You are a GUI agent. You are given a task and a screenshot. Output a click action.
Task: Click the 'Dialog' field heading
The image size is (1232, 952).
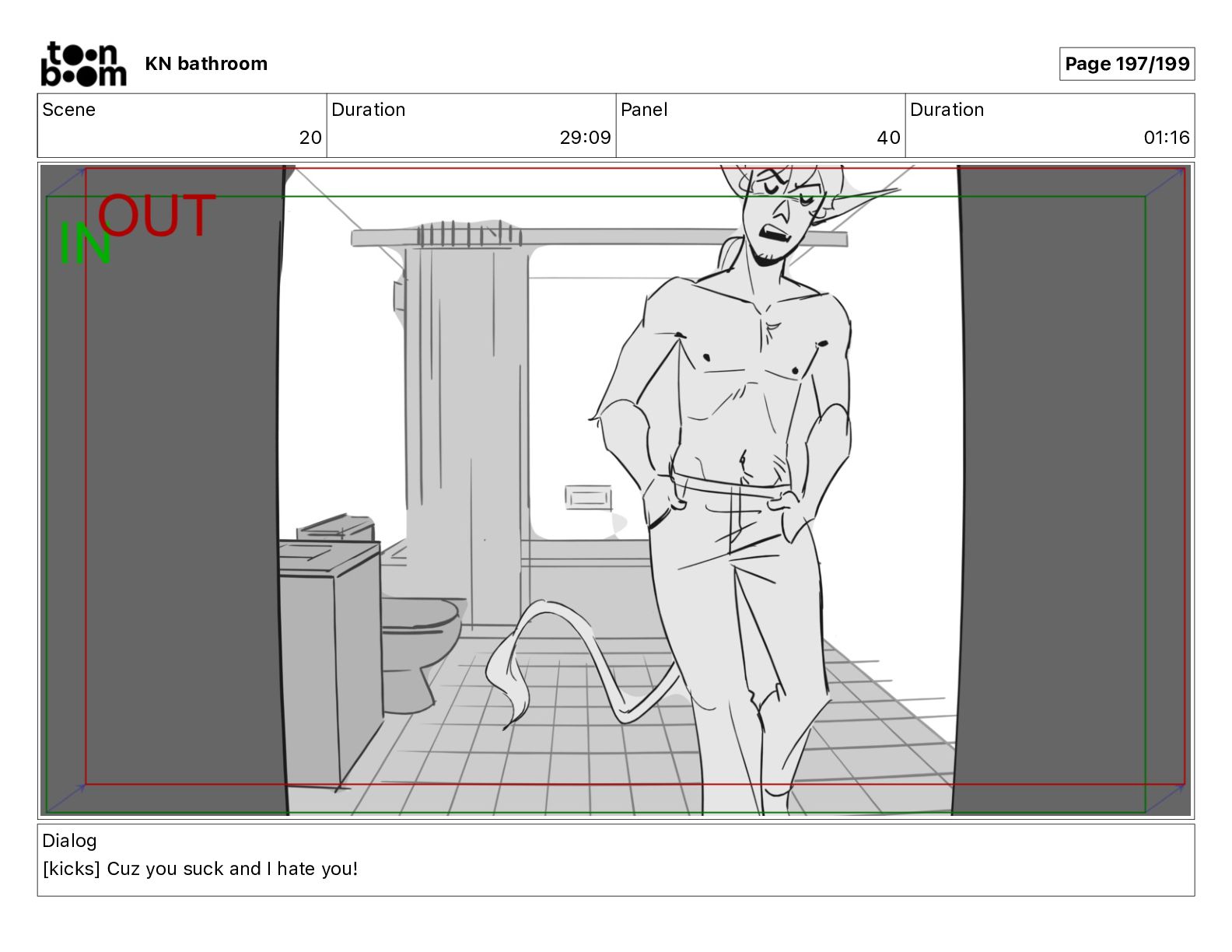click(x=69, y=841)
